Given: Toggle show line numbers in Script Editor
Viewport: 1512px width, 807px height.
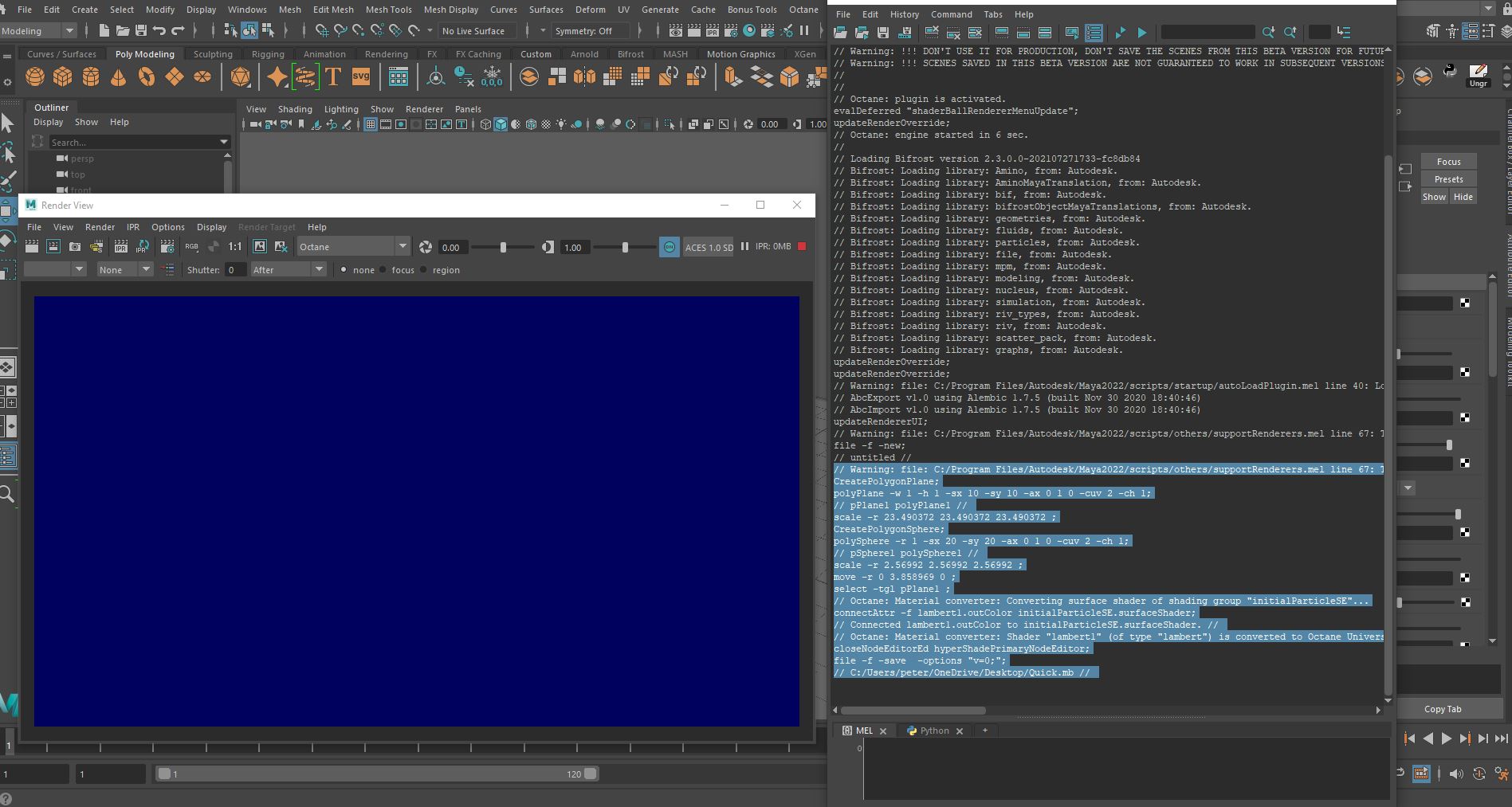Looking at the screenshot, I should click(x=1094, y=33).
